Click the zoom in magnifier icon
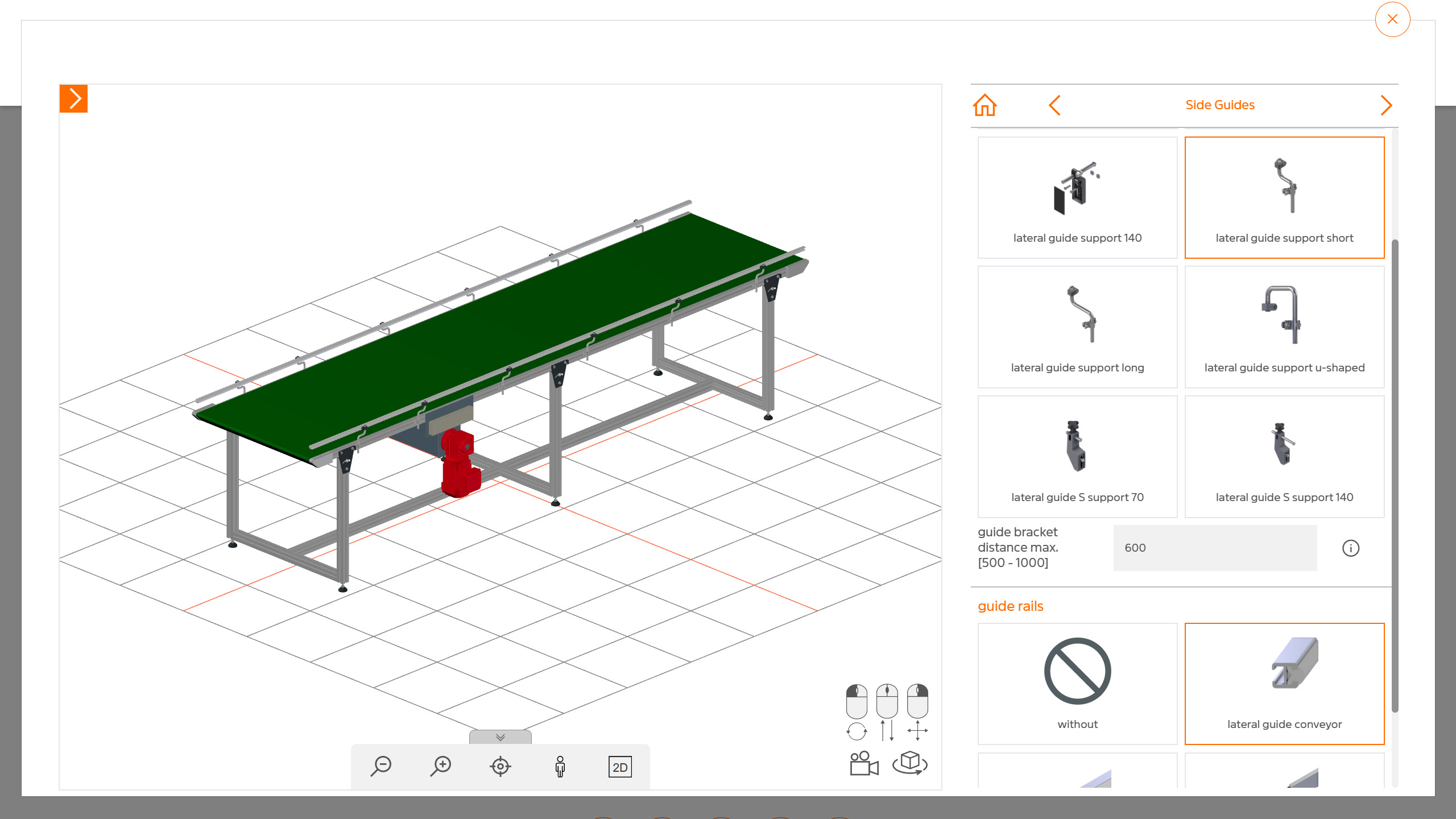Image resolution: width=1456 pixels, height=819 pixels. pyautogui.click(x=441, y=766)
